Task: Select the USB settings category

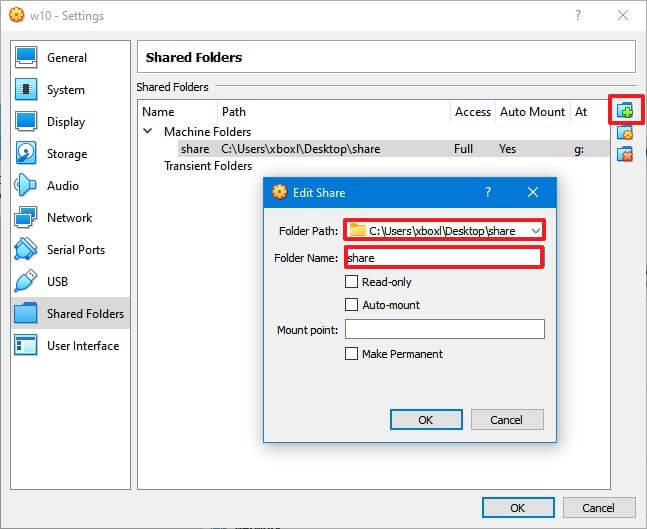Action: pos(70,281)
